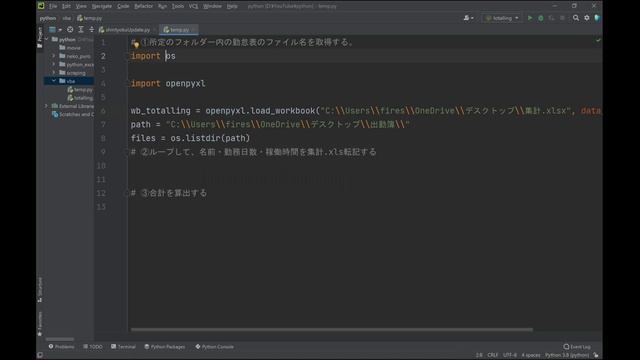Image resolution: width=640 pixels, height=360 pixels.
Task: Click UTF-8 encoding in status bar
Action: [x=510, y=355]
